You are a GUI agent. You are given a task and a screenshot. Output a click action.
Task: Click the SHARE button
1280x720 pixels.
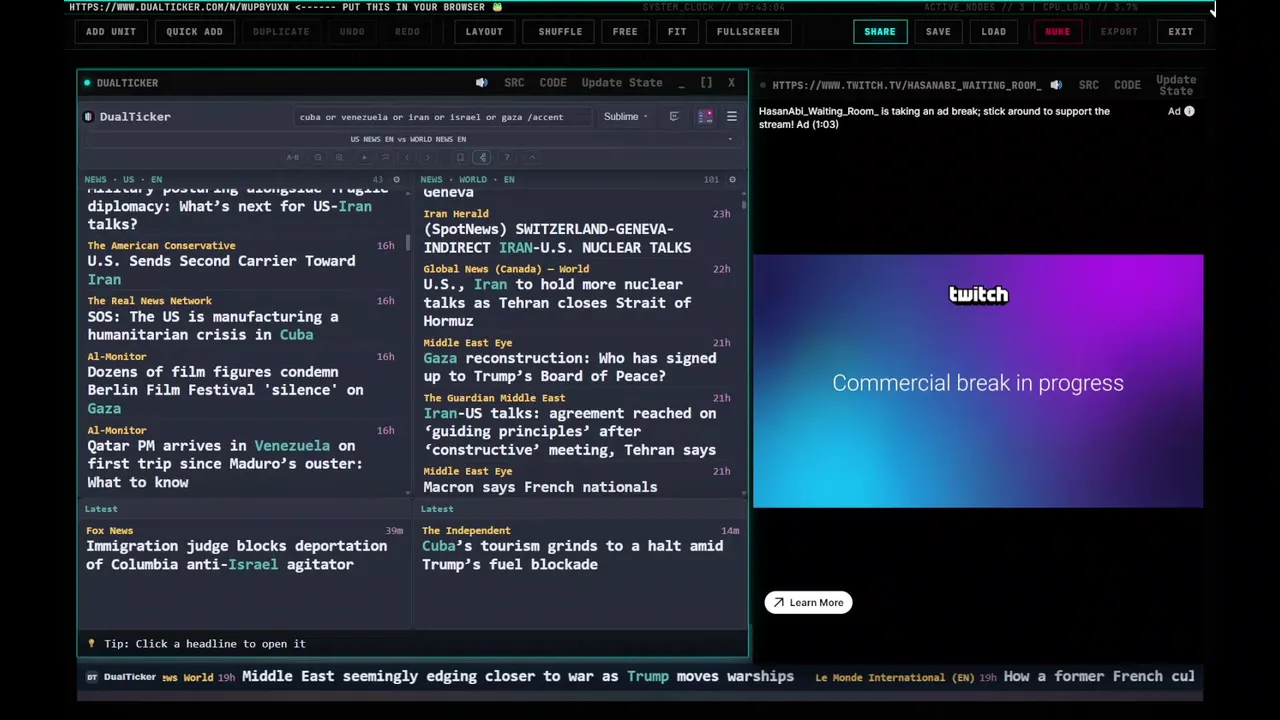click(880, 31)
